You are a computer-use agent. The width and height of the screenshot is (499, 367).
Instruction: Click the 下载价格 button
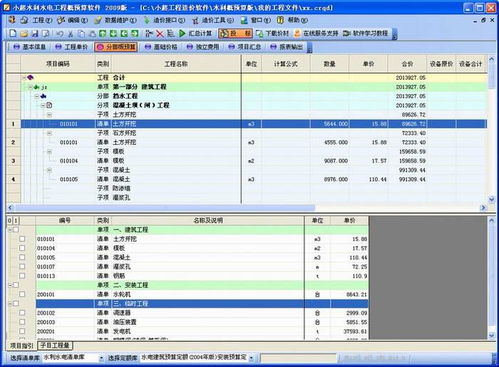pos(272,33)
